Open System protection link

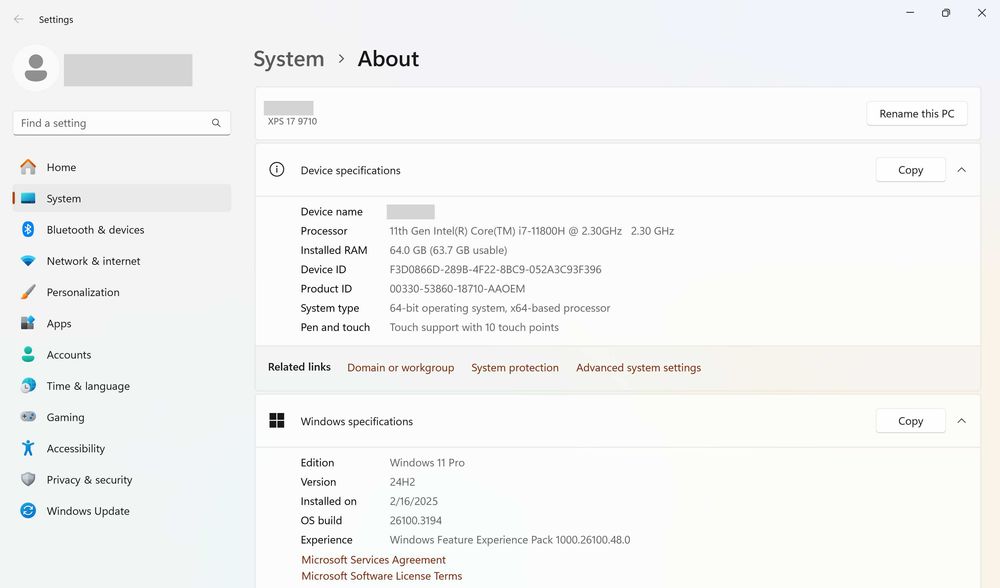pos(515,368)
